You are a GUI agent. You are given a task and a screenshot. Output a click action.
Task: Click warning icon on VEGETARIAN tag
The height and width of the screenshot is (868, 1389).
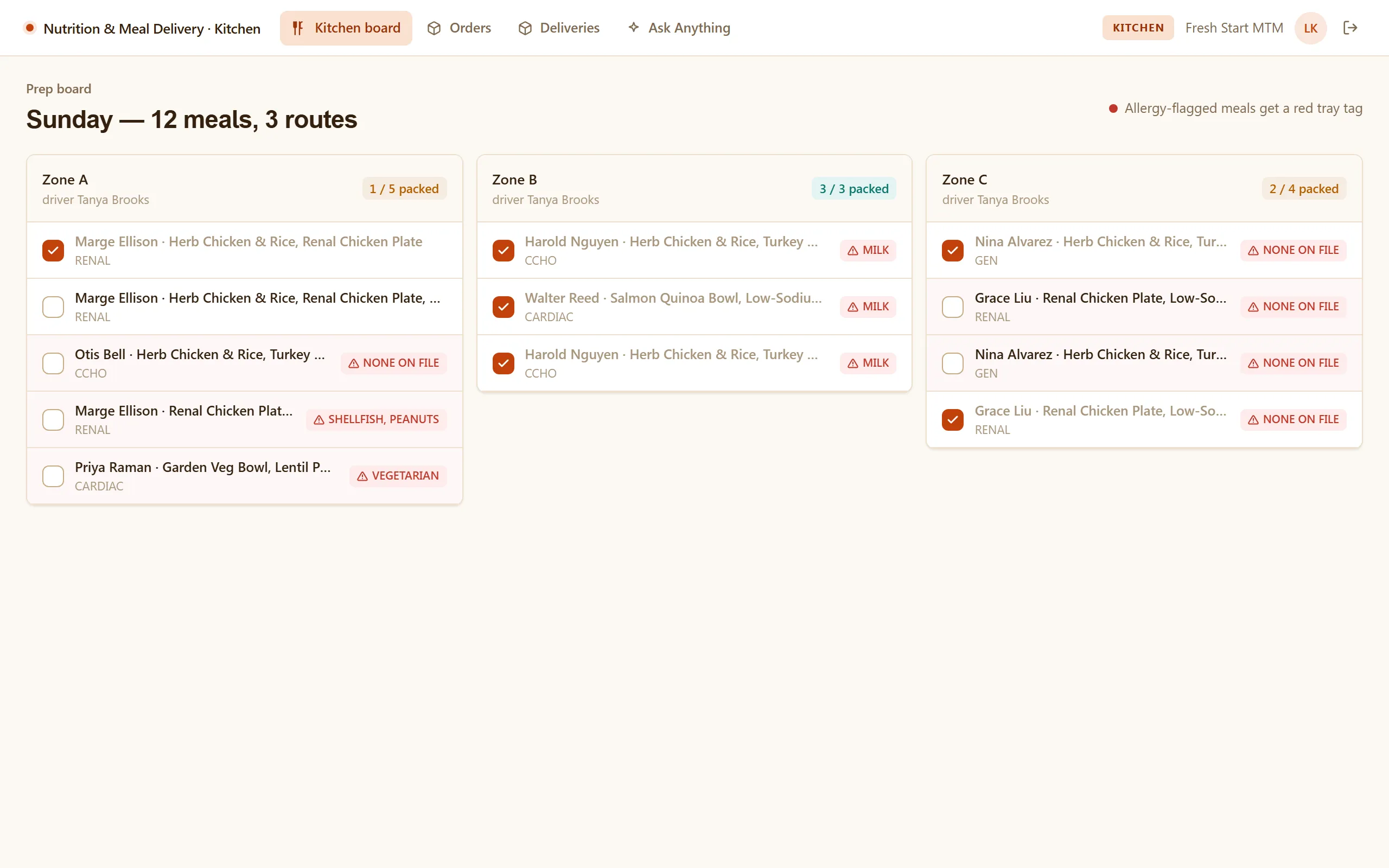click(362, 476)
